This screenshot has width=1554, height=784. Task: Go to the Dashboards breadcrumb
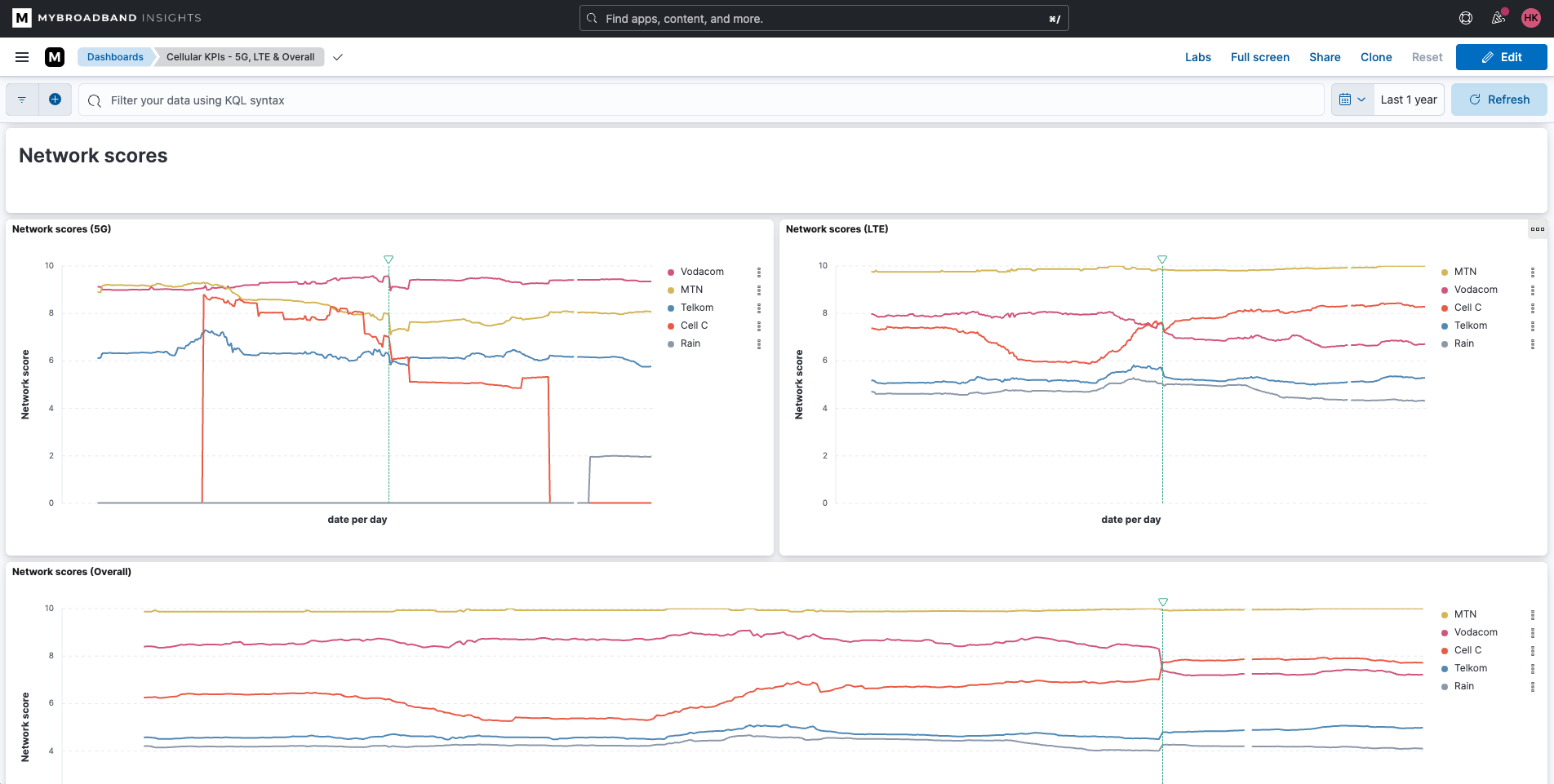pyautogui.click(x=115, y=57)
